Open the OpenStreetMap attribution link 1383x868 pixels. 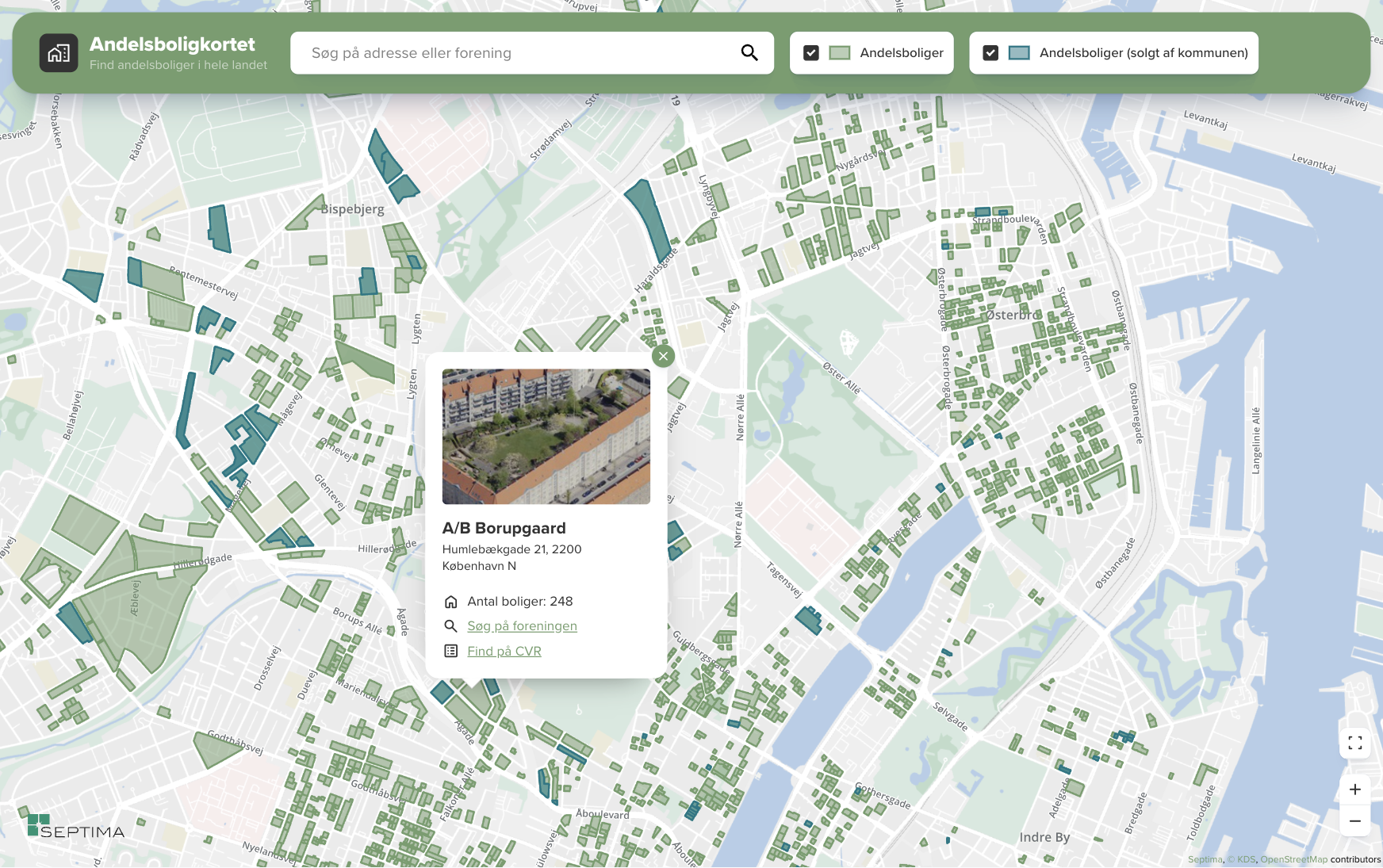1293,859
